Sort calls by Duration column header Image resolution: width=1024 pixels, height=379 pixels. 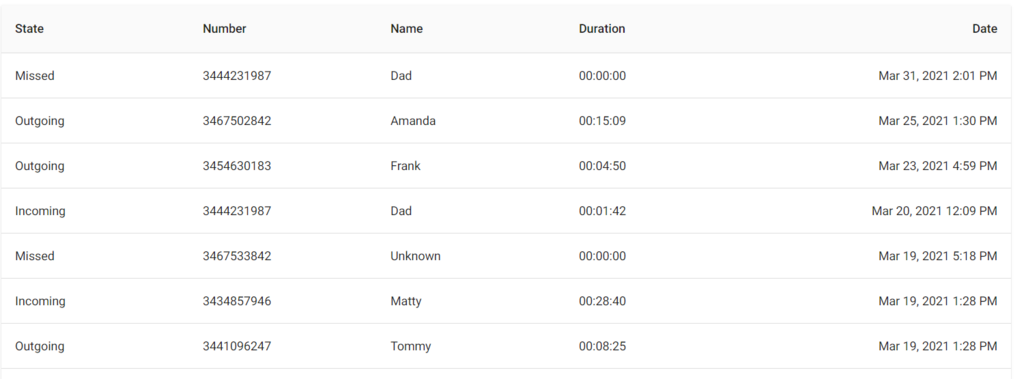click(601, 29)
